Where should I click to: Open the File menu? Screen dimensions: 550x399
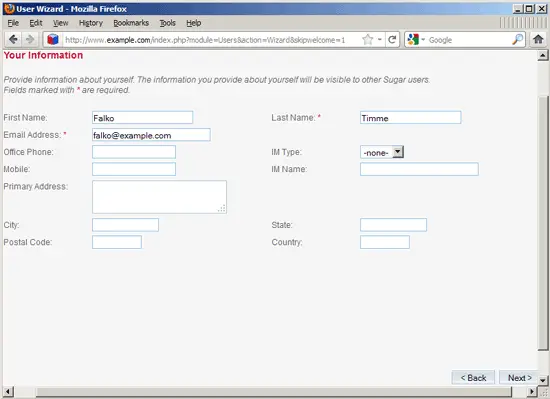point(13,23)
